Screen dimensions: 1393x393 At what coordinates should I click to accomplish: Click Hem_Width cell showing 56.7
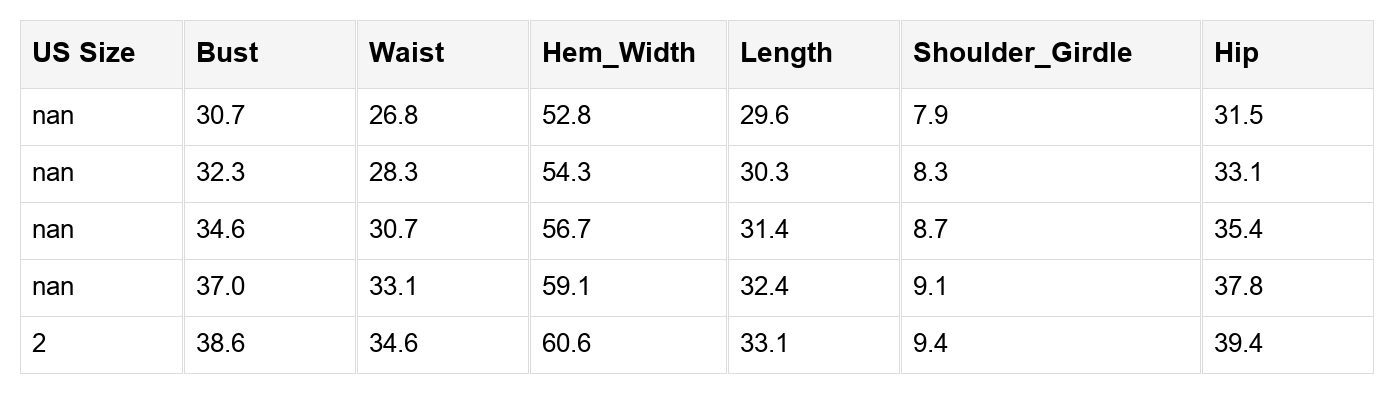(628, 231)
